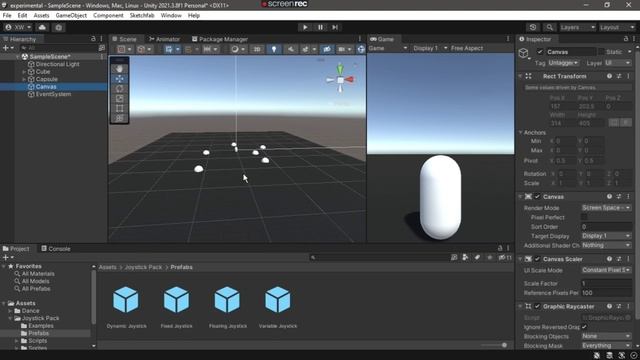Select the Hand view tool
The height and width of the screenshot is (360, 640).
119,69
